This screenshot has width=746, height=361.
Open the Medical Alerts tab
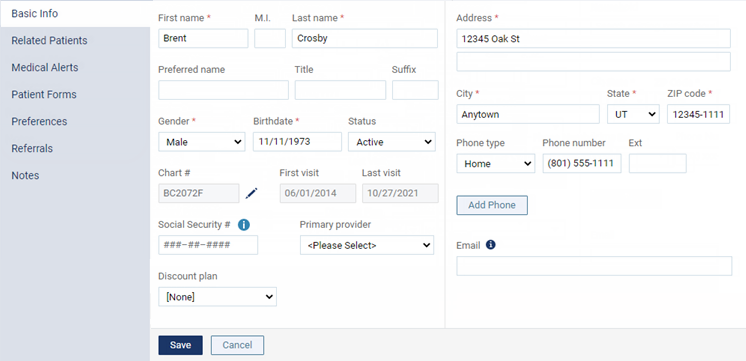coord(45,68)
